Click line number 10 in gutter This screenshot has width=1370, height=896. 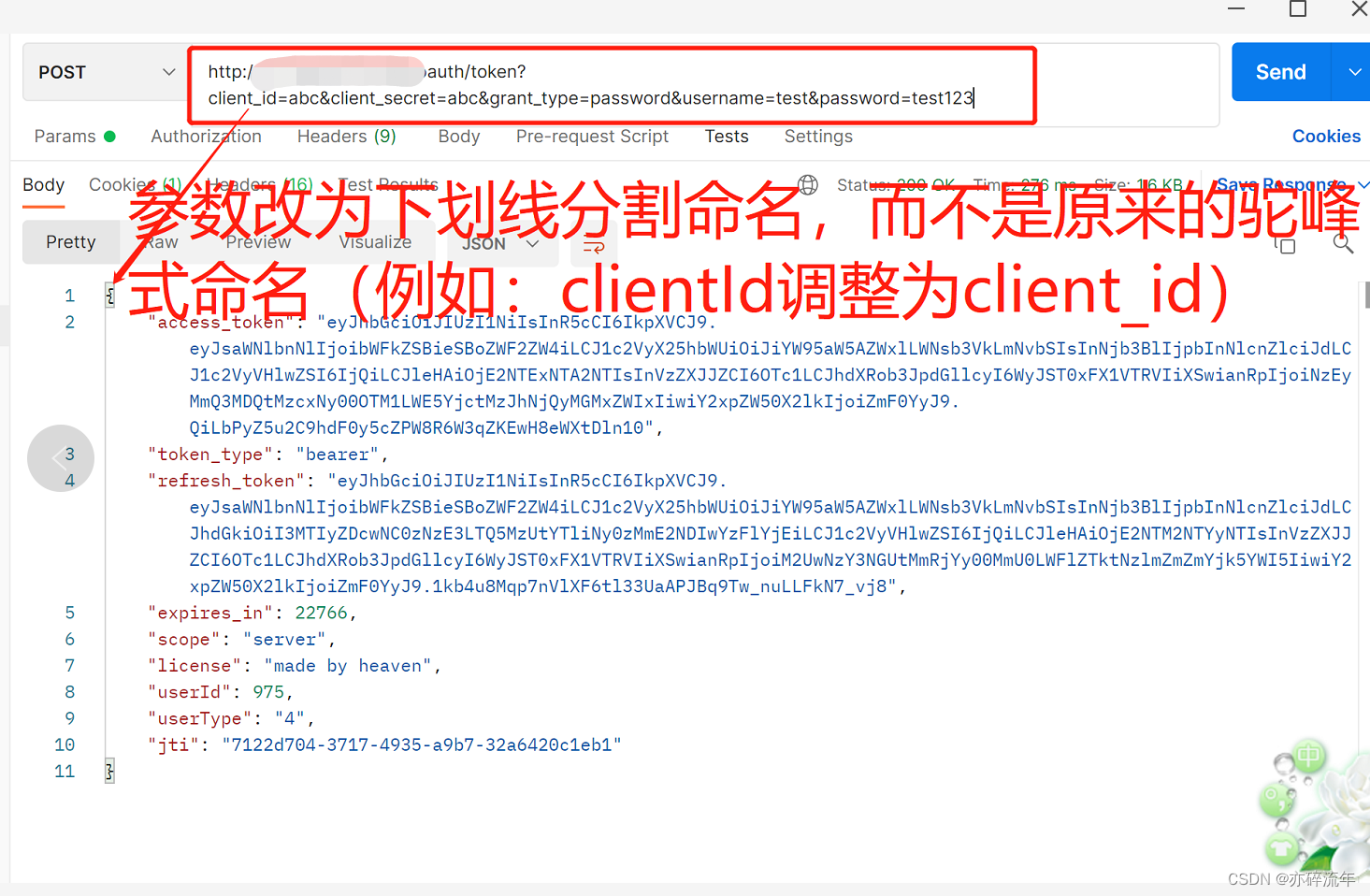65,745
